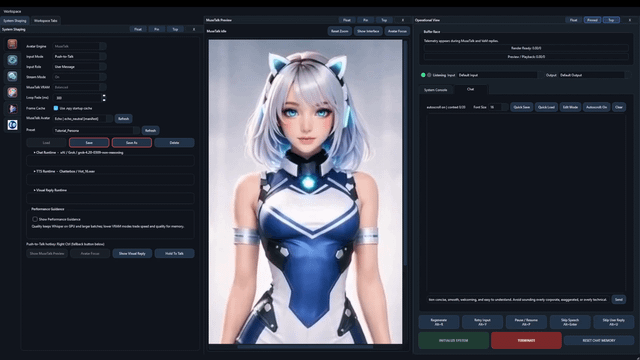This screenshot has width=640, height=360.
Task: Open the Default Output device dropdown
Action: point(594,75)
